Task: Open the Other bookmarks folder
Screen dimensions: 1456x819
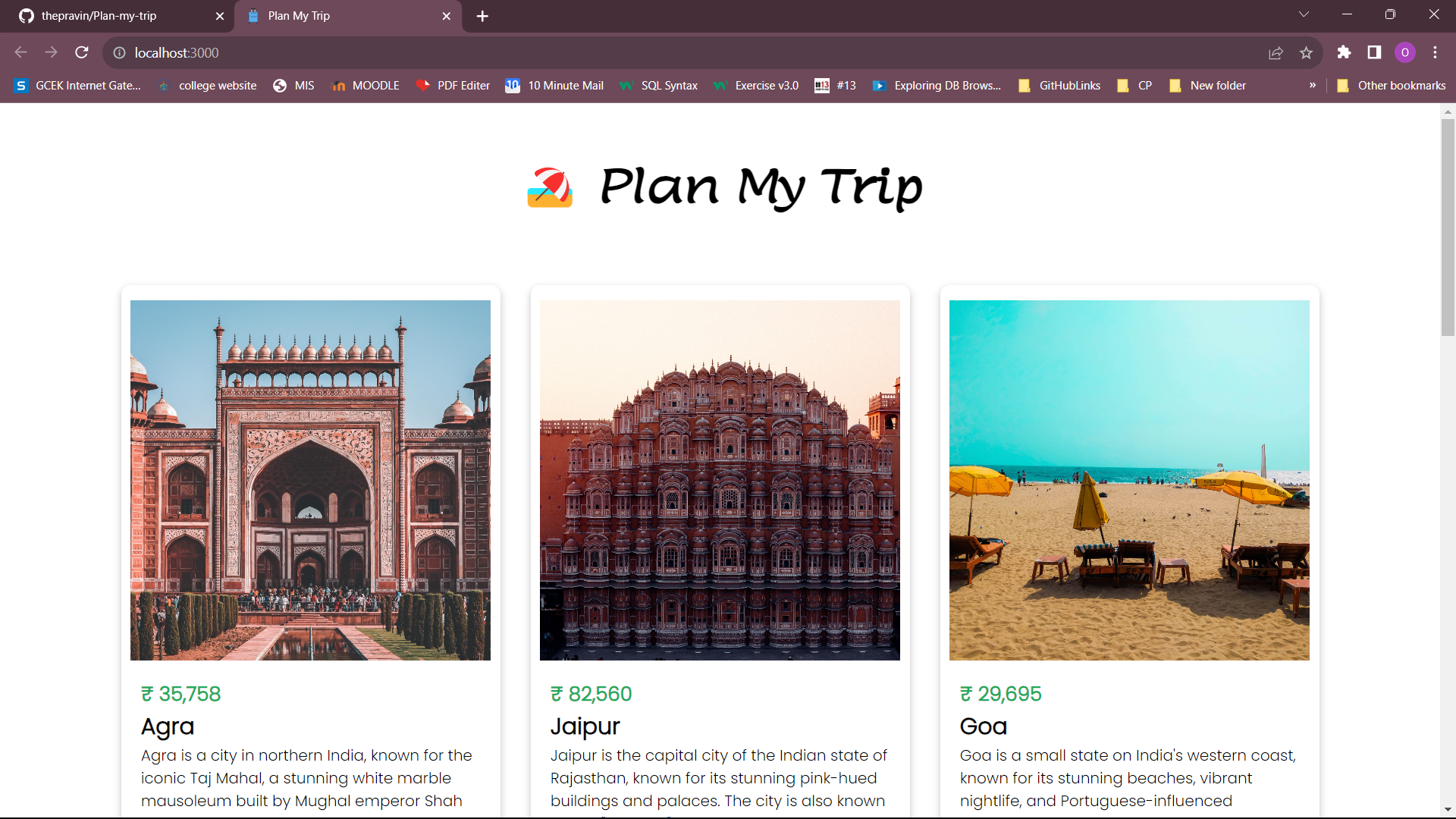Action: click(x=1392, y=86)
